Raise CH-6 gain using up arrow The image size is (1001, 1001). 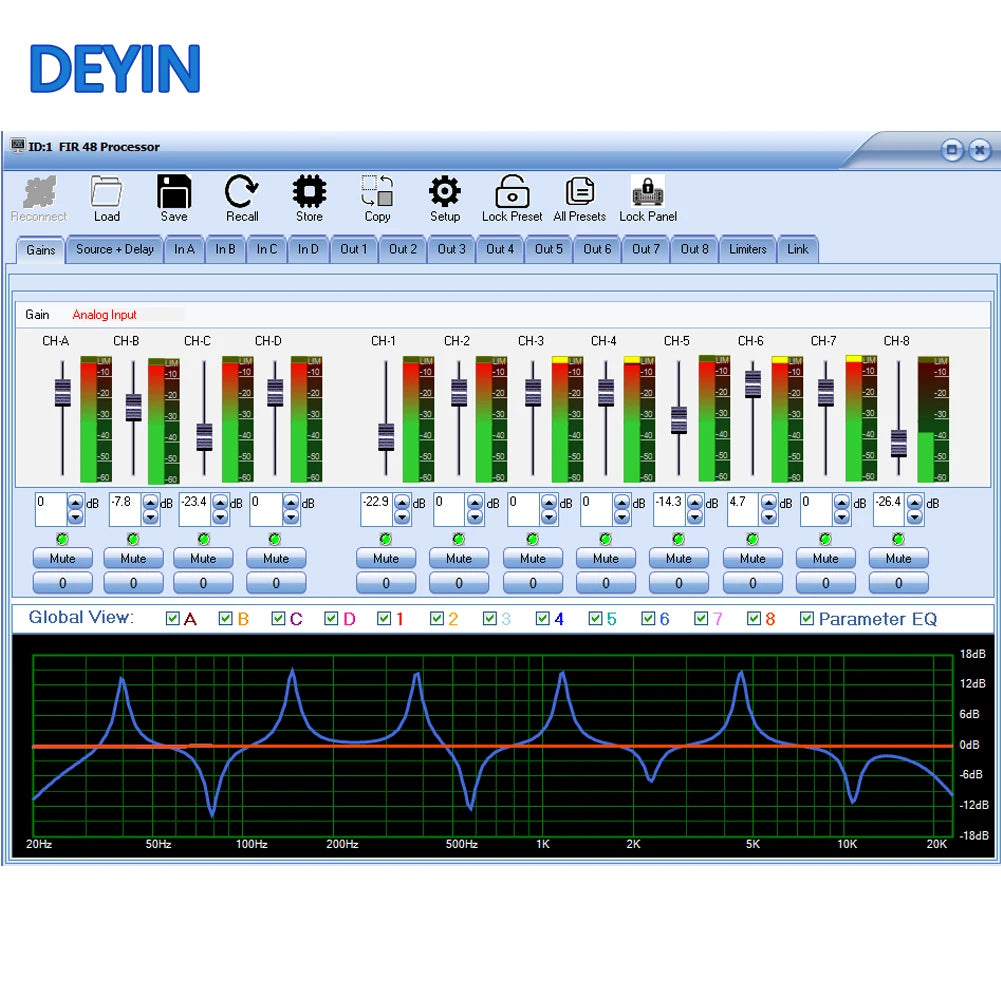click(x=770, y=503)
